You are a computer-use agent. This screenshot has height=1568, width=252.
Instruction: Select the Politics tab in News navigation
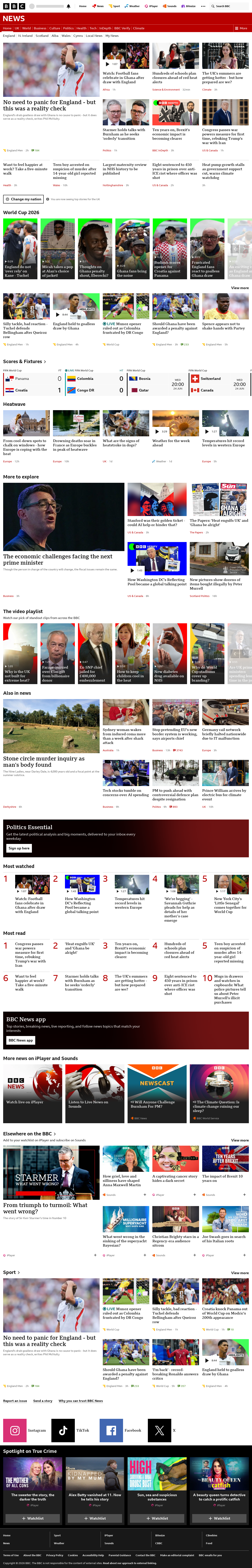pyautogui.click(x=68, y=28)
